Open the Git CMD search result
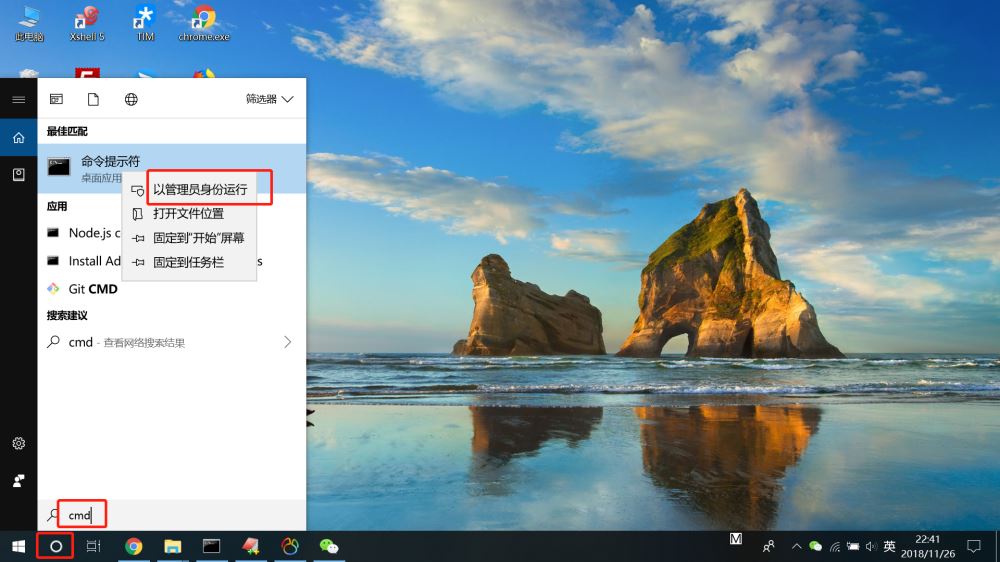 92,289
